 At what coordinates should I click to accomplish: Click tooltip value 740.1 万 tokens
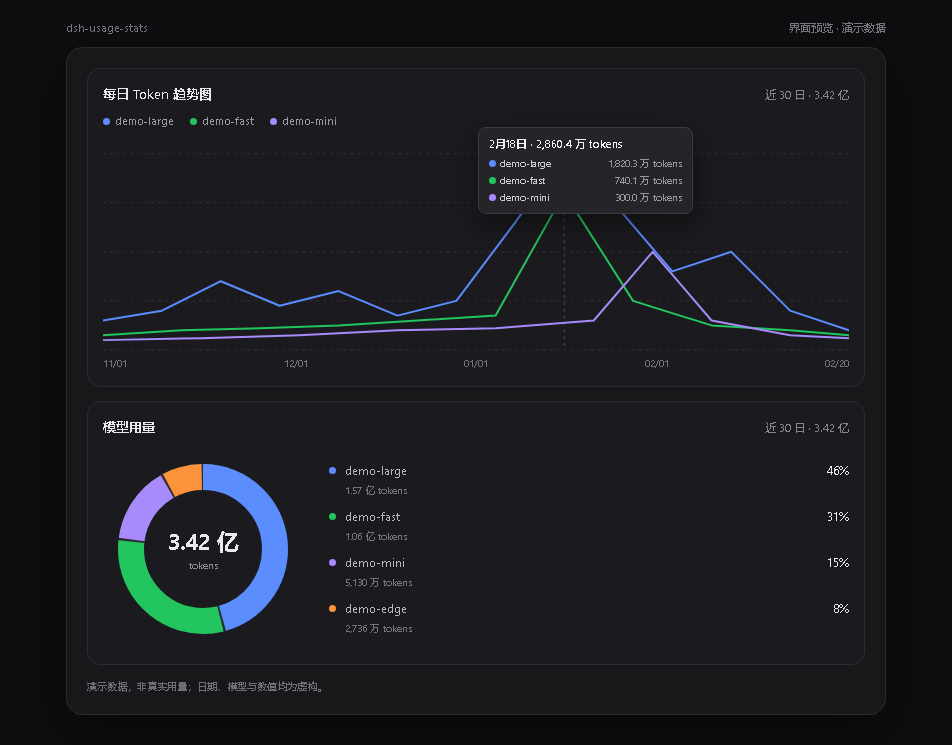648,181
